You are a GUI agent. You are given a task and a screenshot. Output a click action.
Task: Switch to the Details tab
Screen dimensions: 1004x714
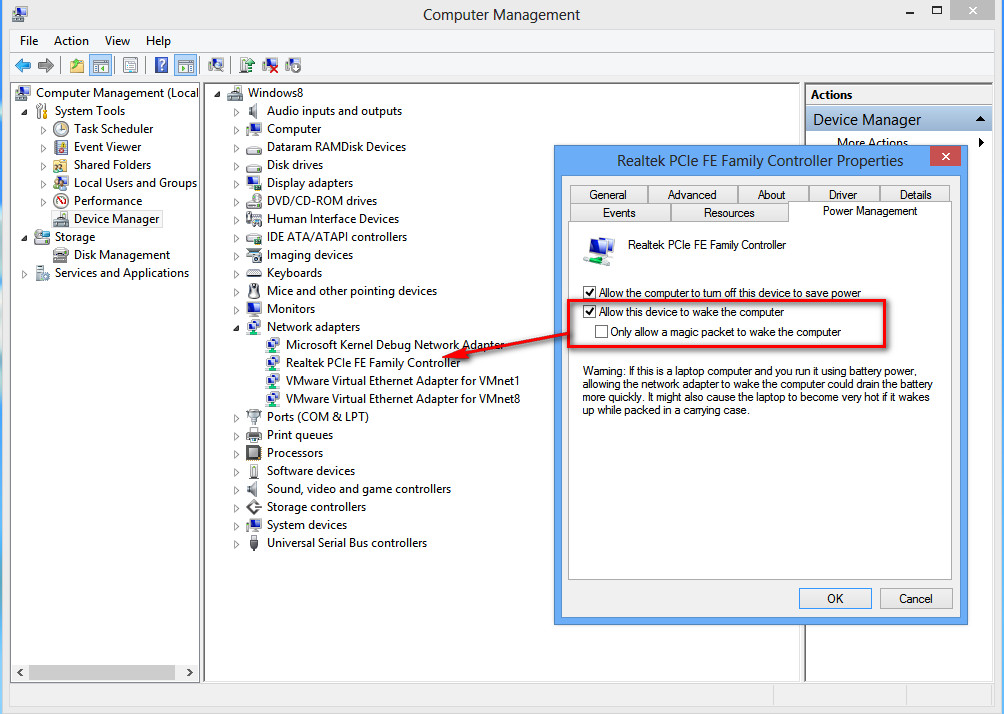(x=916, y=195)
